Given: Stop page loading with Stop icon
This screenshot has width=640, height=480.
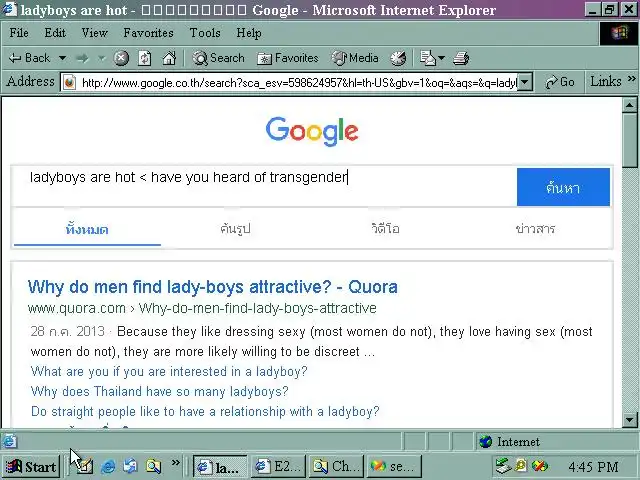Looking at the screenshot, I should point(121,58).
